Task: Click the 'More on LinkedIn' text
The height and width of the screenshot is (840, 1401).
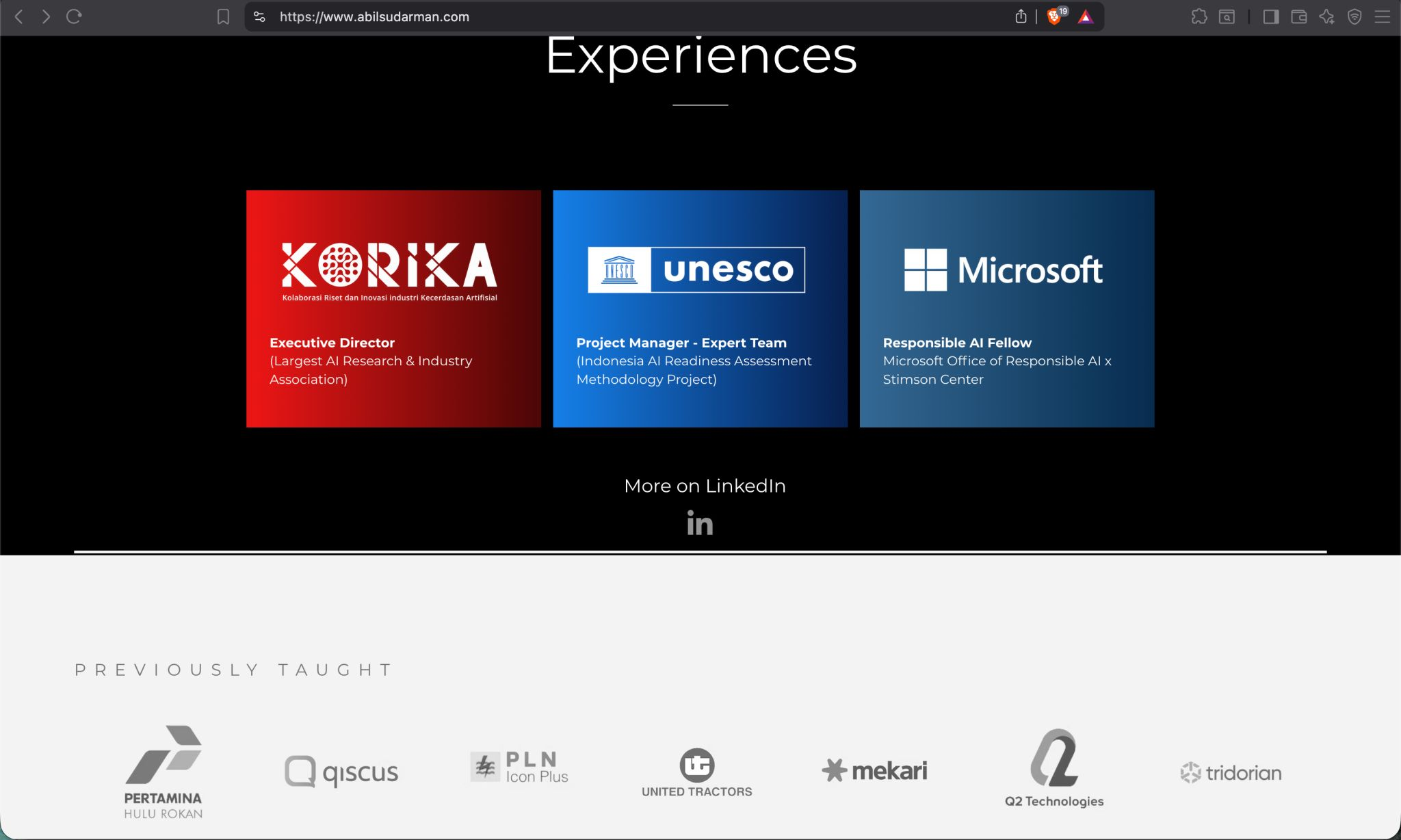Action: pos(705,486)
